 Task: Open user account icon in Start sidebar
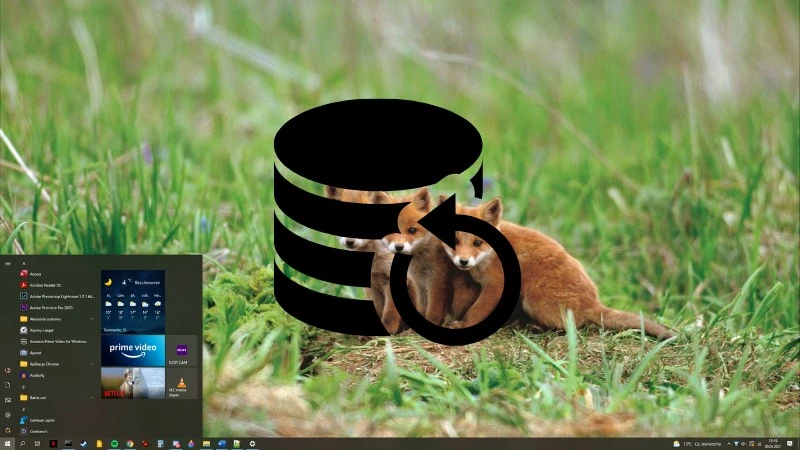[8, 370]
